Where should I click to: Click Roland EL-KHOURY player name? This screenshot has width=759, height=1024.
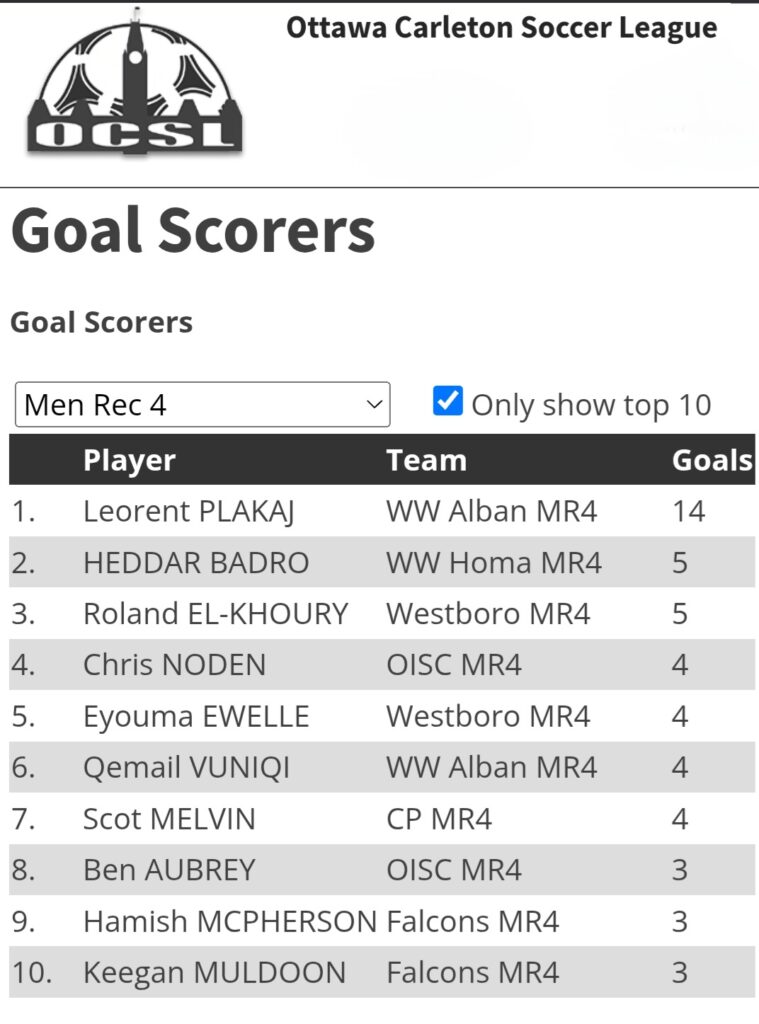point(216,614)
